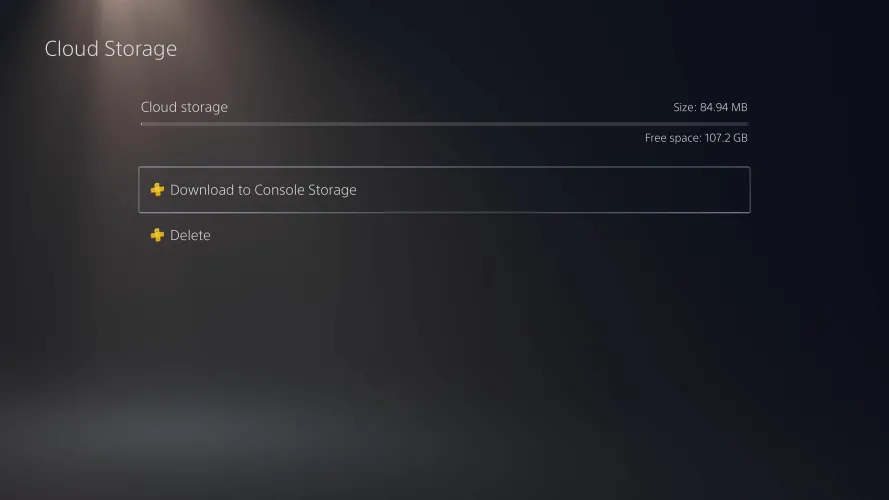Click the filled start of usage bar

click(142, 124)
